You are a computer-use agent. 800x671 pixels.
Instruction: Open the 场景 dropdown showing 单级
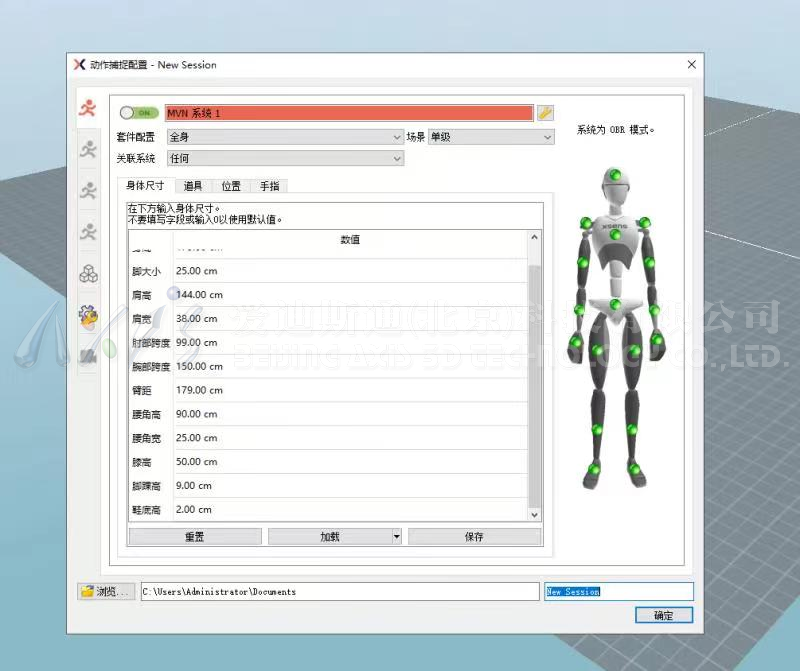[x=491, y=137]
